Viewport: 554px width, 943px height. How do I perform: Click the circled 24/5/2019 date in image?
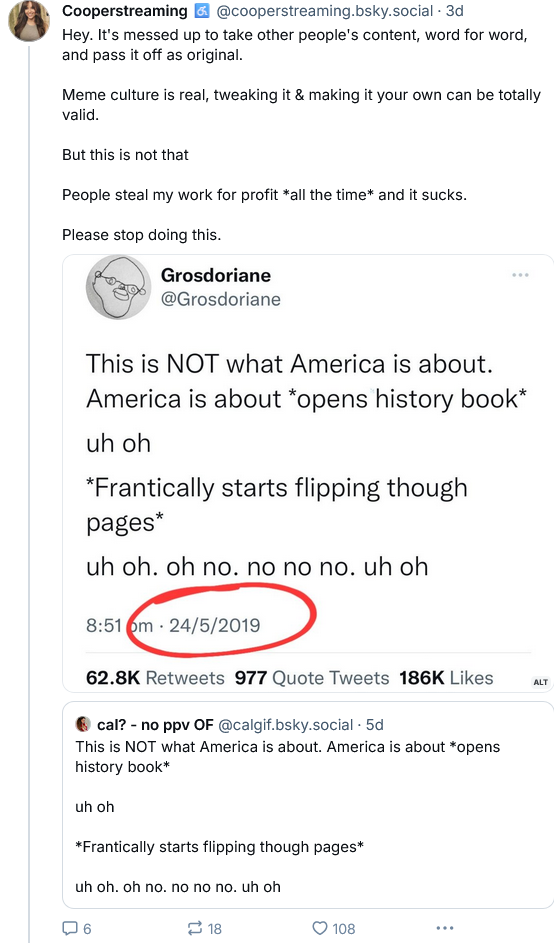pos(215,625)
